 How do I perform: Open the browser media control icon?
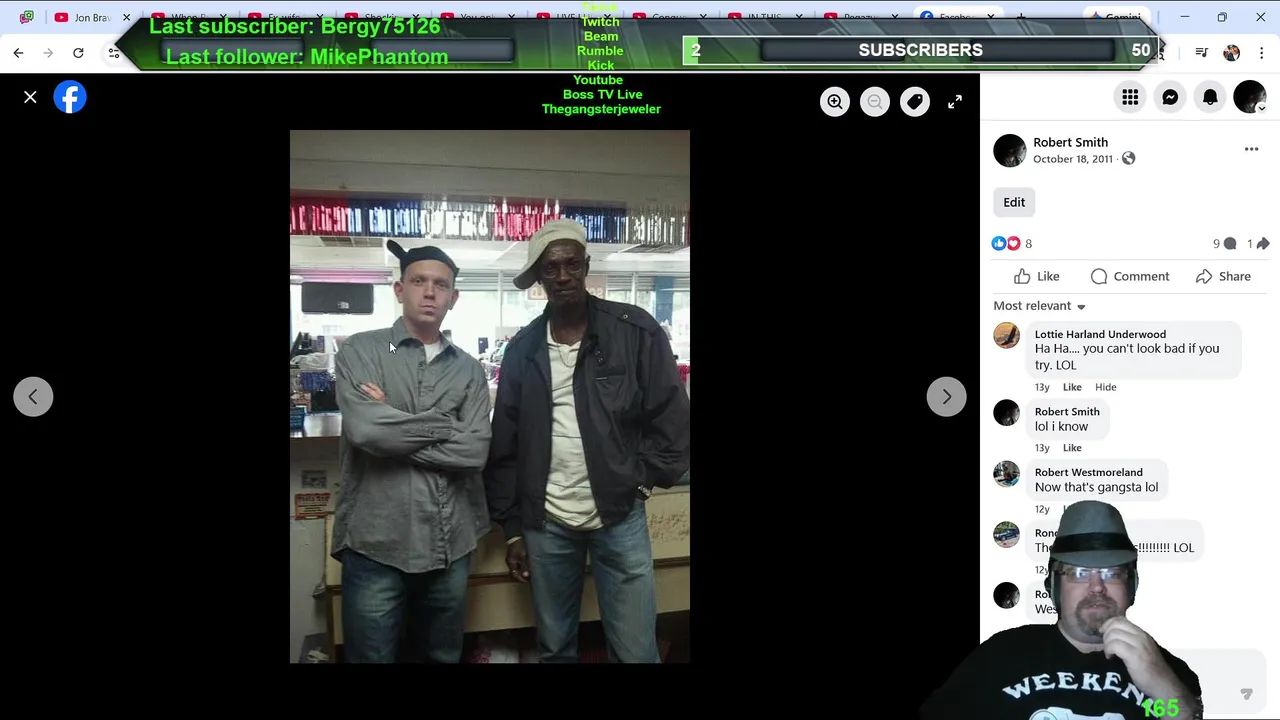[x=1202, y=52]
